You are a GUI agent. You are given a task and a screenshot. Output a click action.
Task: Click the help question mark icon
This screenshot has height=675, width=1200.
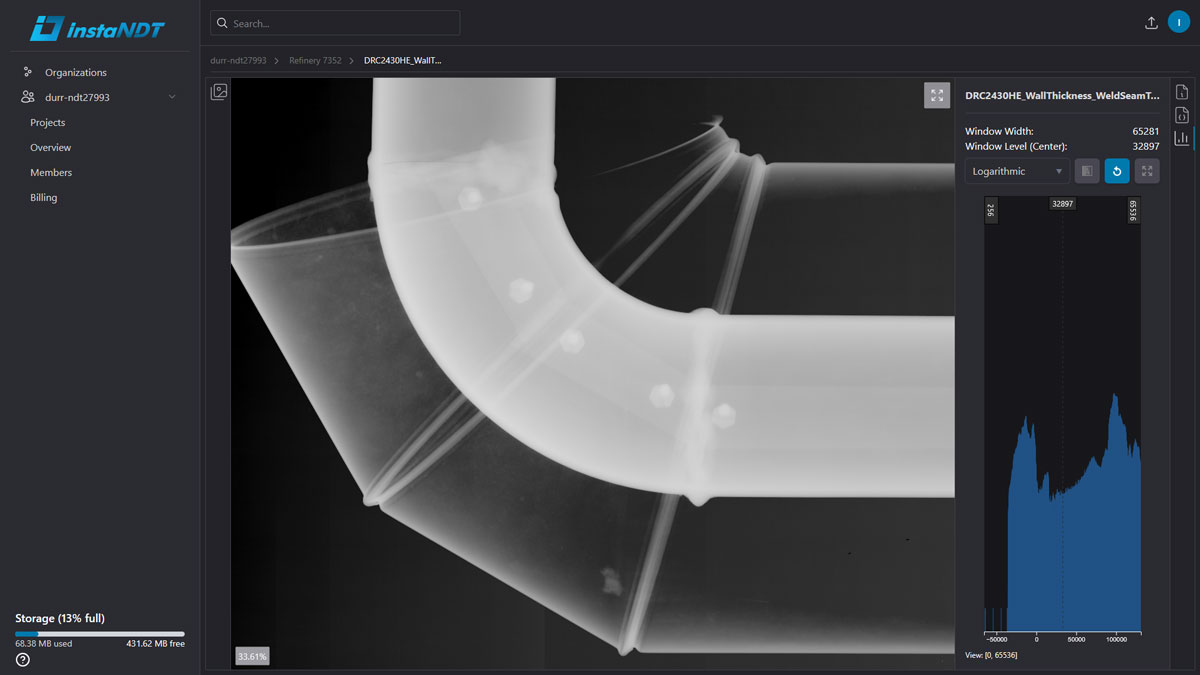click(x=23, y=660)
